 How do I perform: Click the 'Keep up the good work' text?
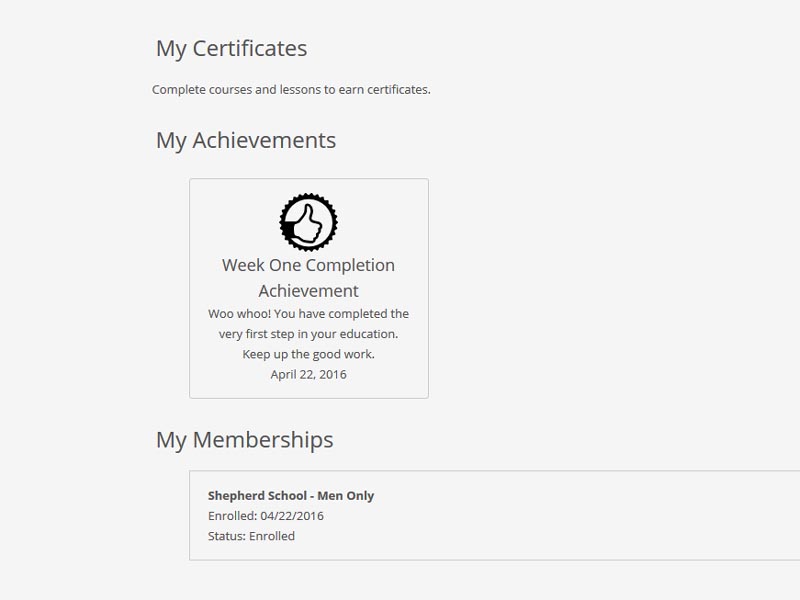click(308, 354)
